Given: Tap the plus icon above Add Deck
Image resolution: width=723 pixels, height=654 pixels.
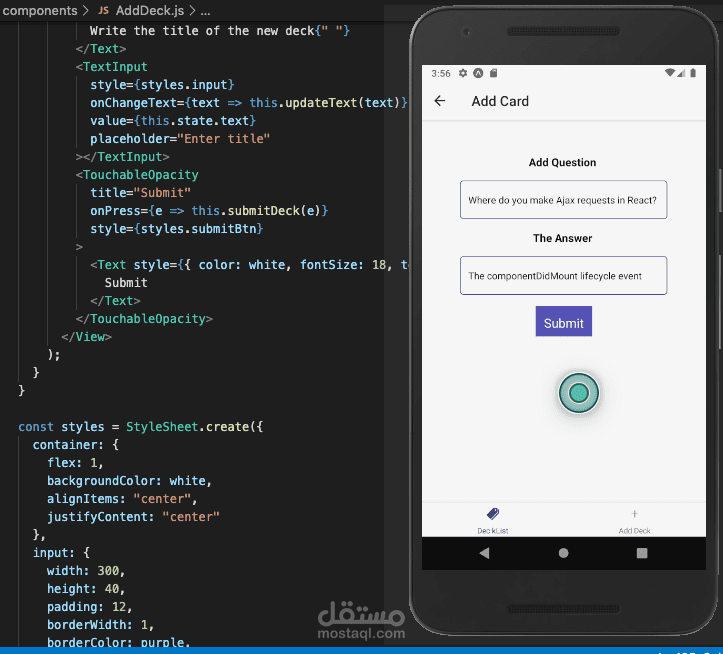Looking at the screenshot, I should click(634, 514).
